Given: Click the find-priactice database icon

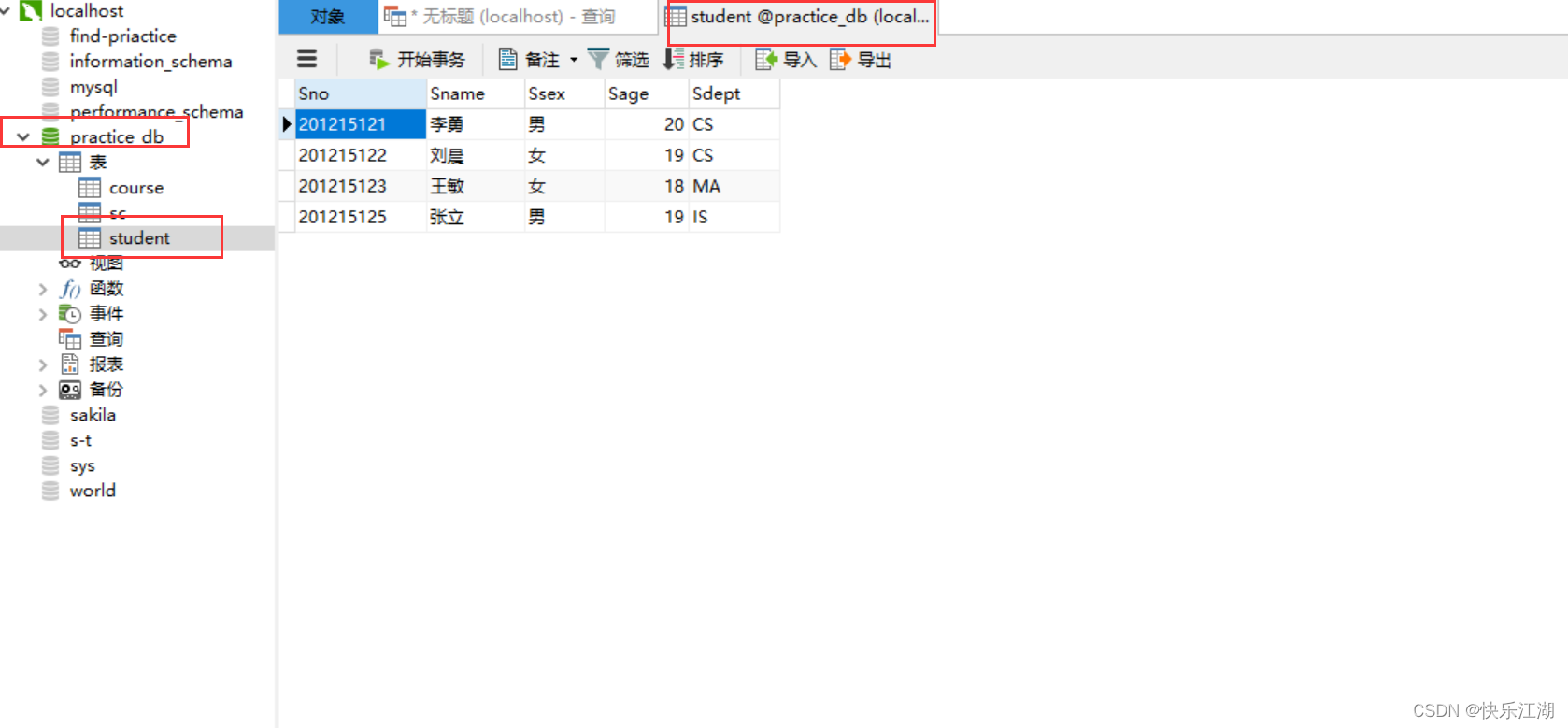Looking at the screenshot, I should (50, 36).
